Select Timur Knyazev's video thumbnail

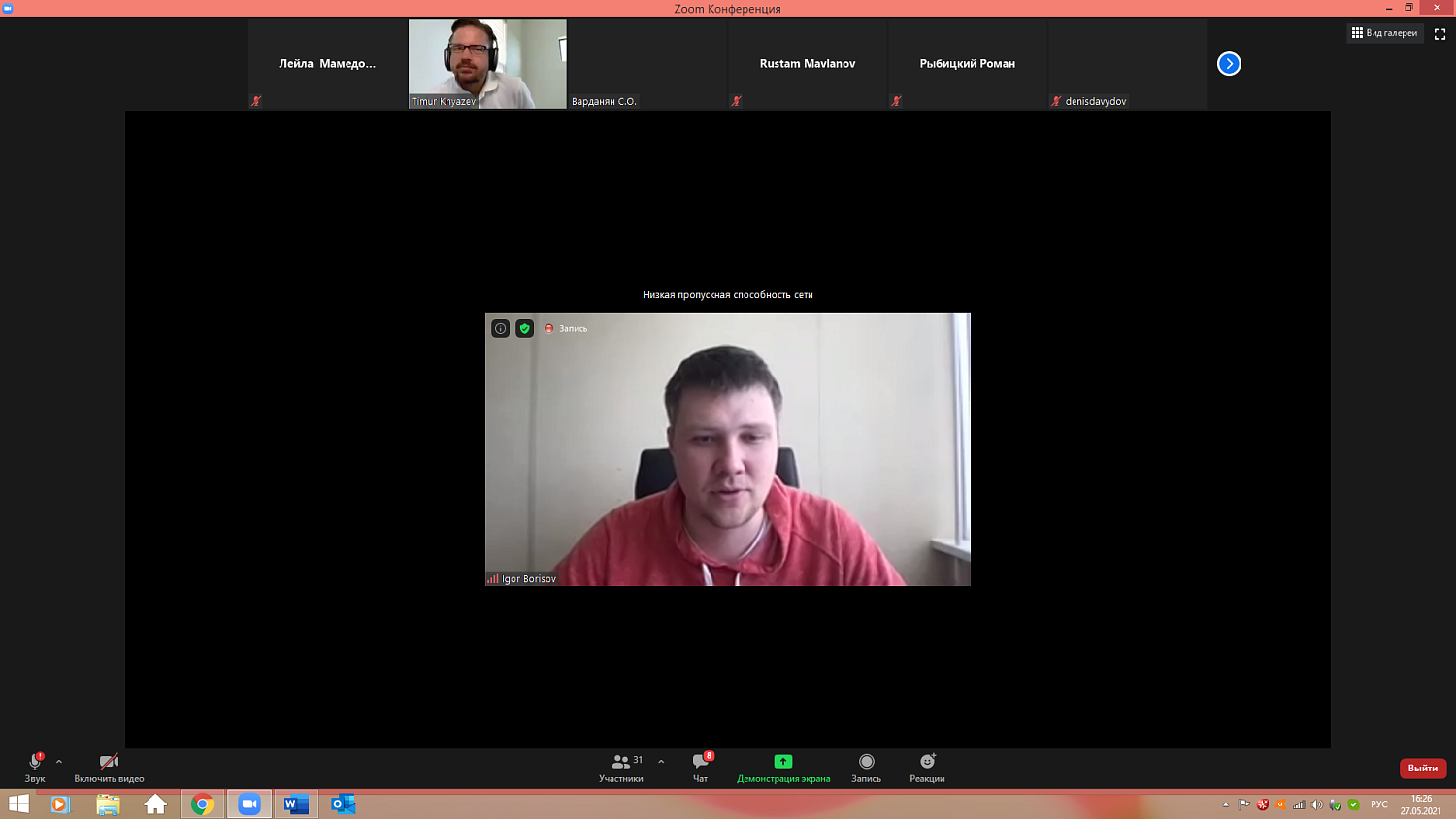(487, 64)
